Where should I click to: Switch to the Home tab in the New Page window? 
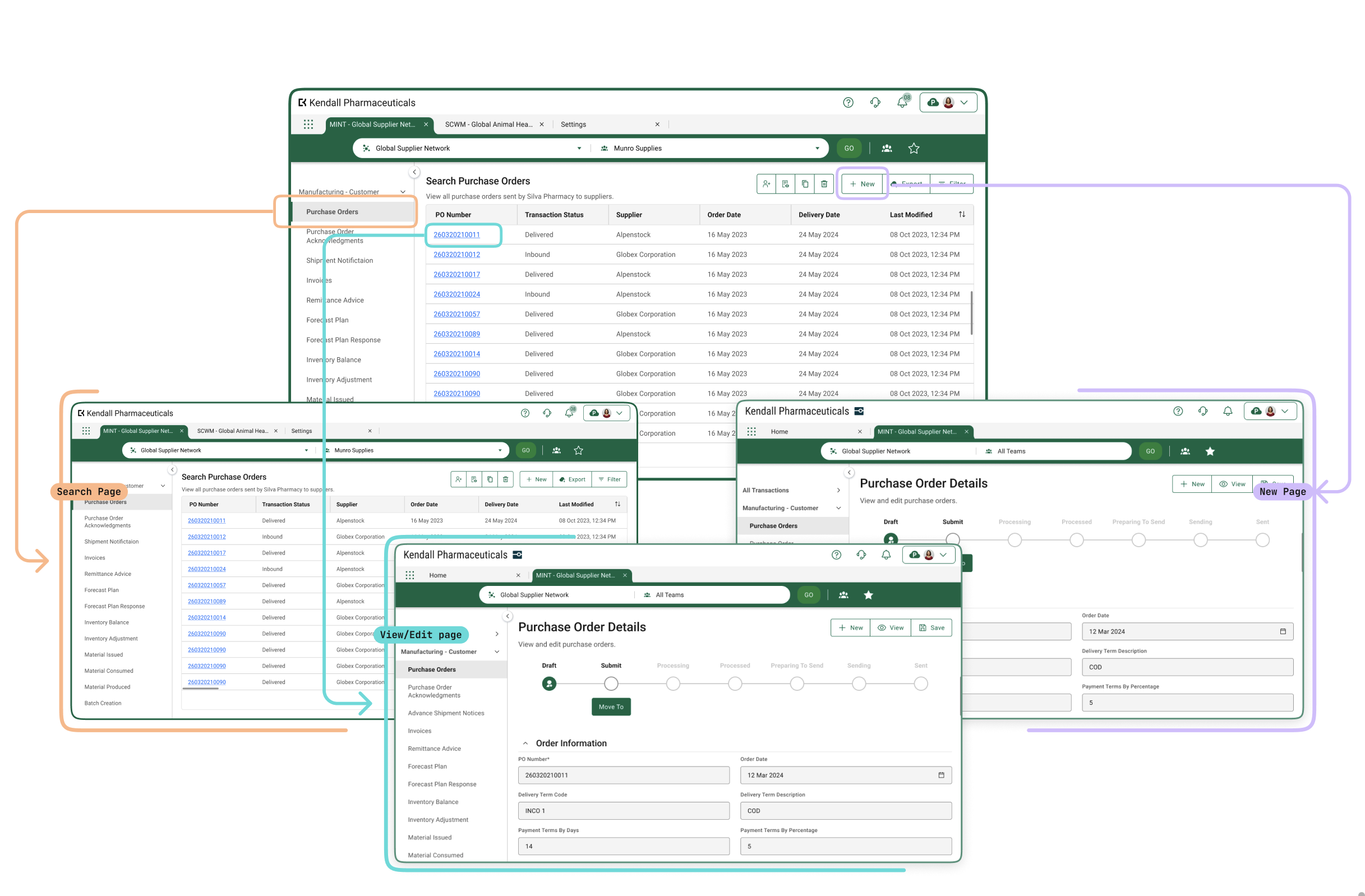click(x=779, y=432)
